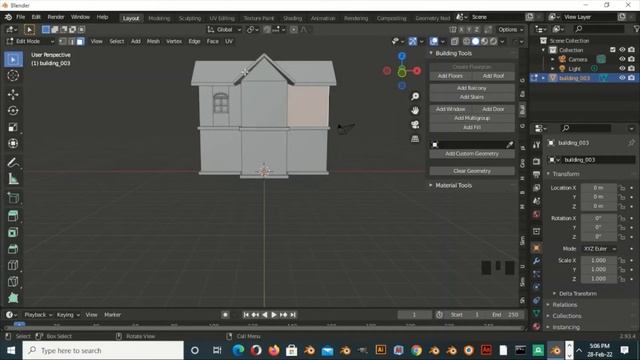Viewport: 640px width, 360px height.
Task: Enable face select mode
Action: [80, 41]
